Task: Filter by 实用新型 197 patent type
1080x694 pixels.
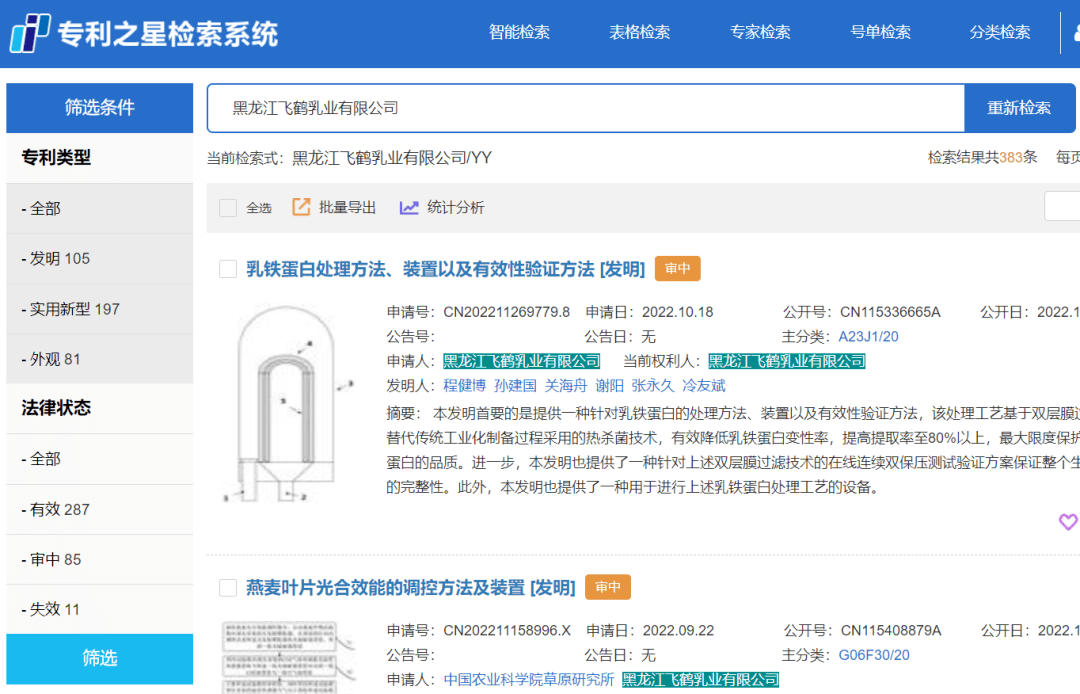Action: pos(75,309)
